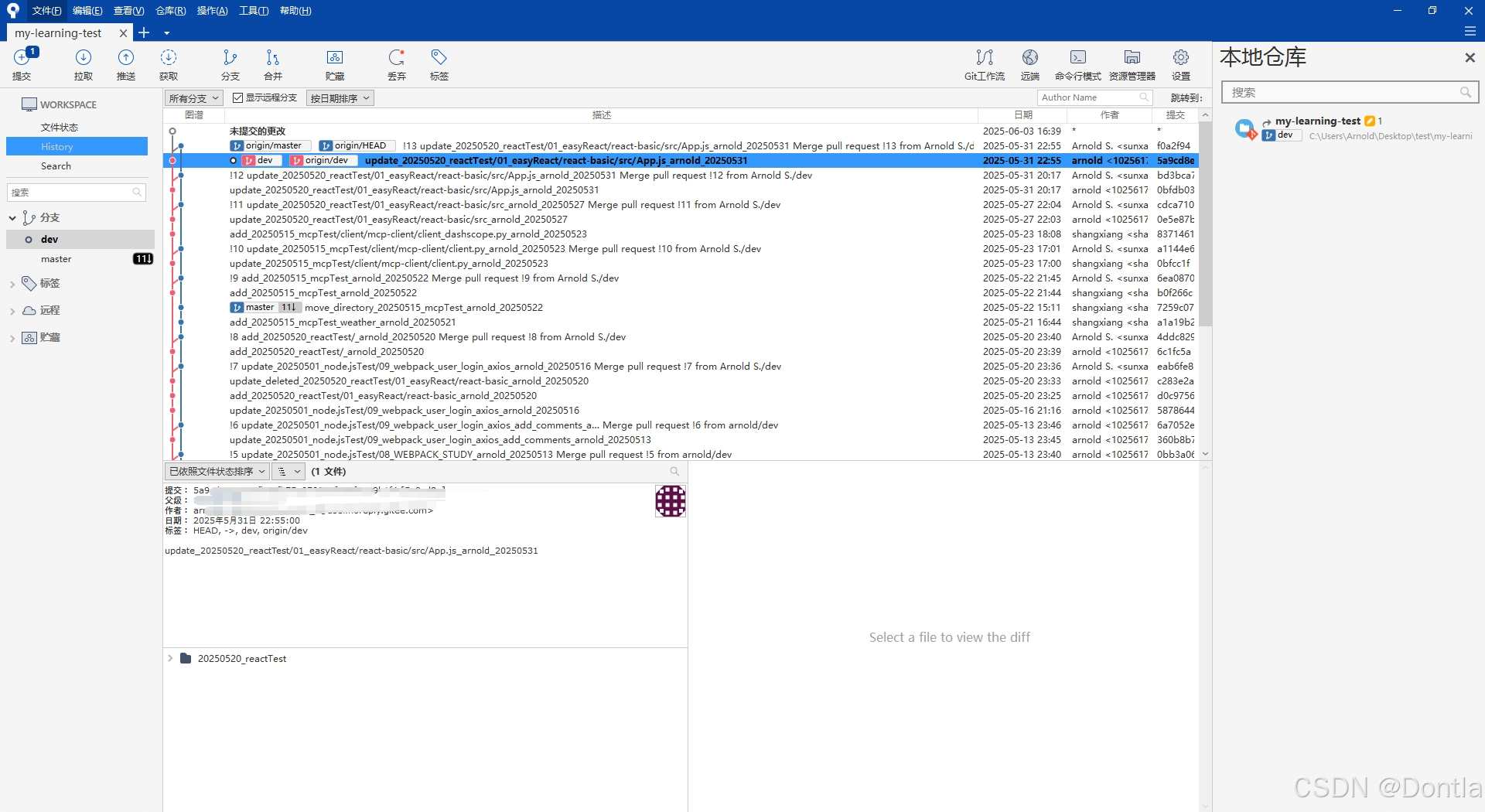Open the 已依照文件状态排序 dropdown
1485x812 pixels.
pyautogui.click(x=217, y=471)
